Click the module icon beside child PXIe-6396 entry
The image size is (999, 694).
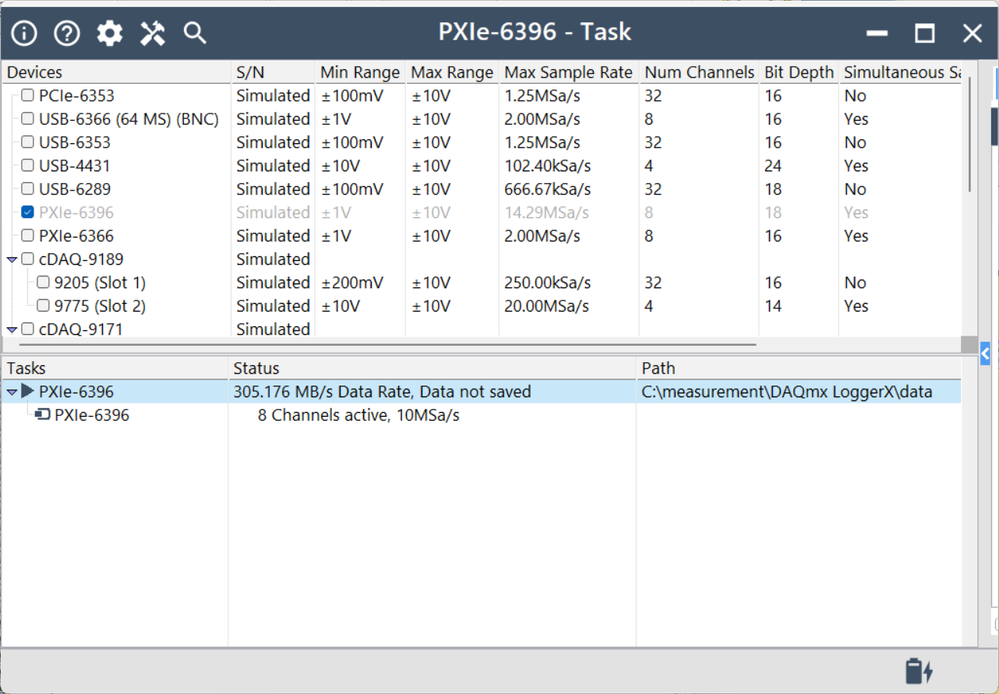tap(41, 414)
